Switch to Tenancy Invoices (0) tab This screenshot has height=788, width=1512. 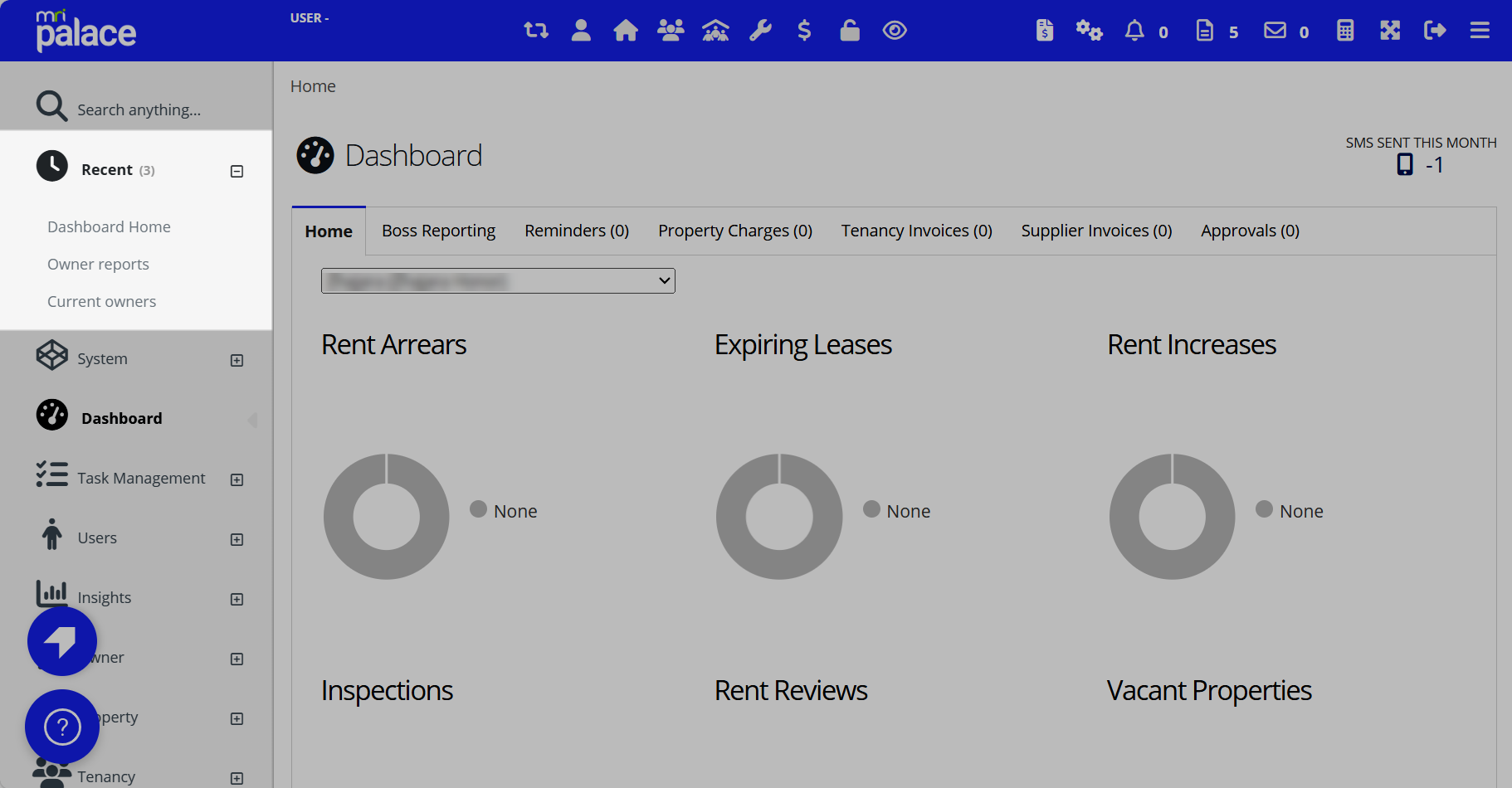pos(916,231)
